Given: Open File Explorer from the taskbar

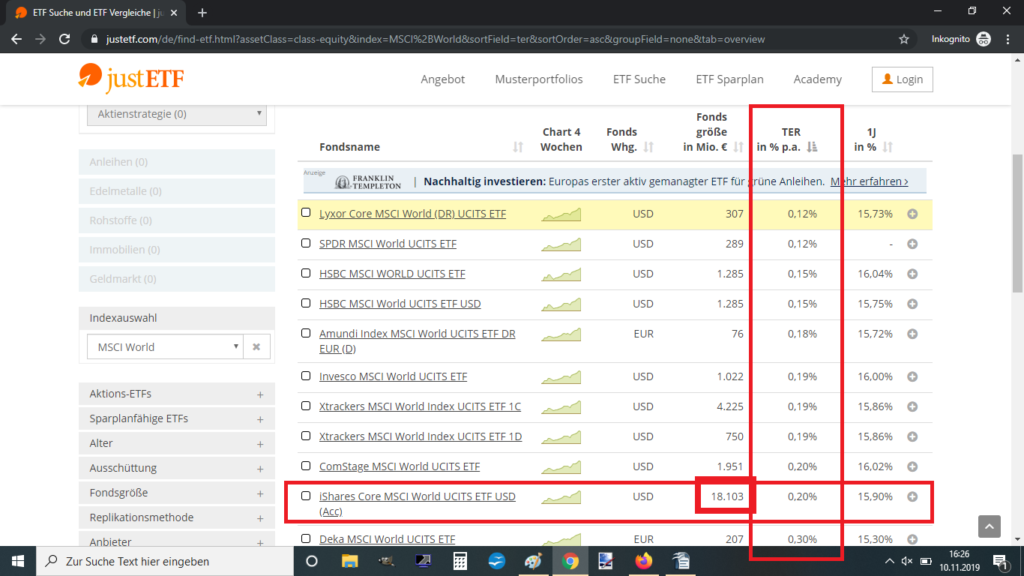Looking at the screenshot, I should click(x=349, y=561).
